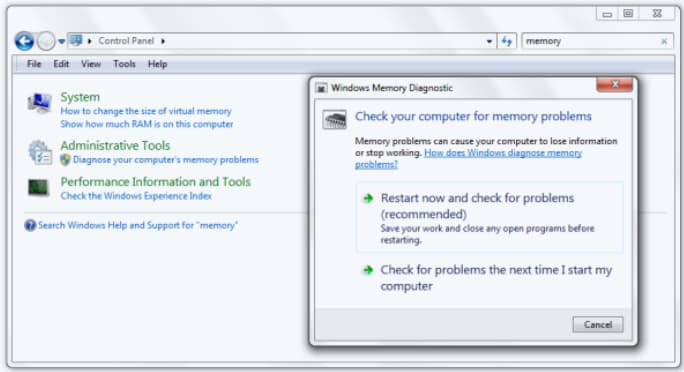Click Windows Memory Diagnostic title bar icon
This screenshot has width=684, height=372.
[x=321, y=88]
